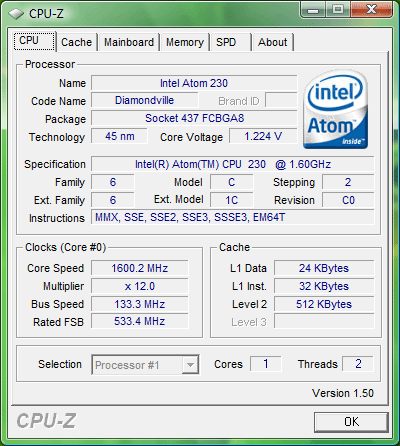Open the Processor #1 selection dropdown
Viewport: 400px width, 446px height.
[145, 365]
